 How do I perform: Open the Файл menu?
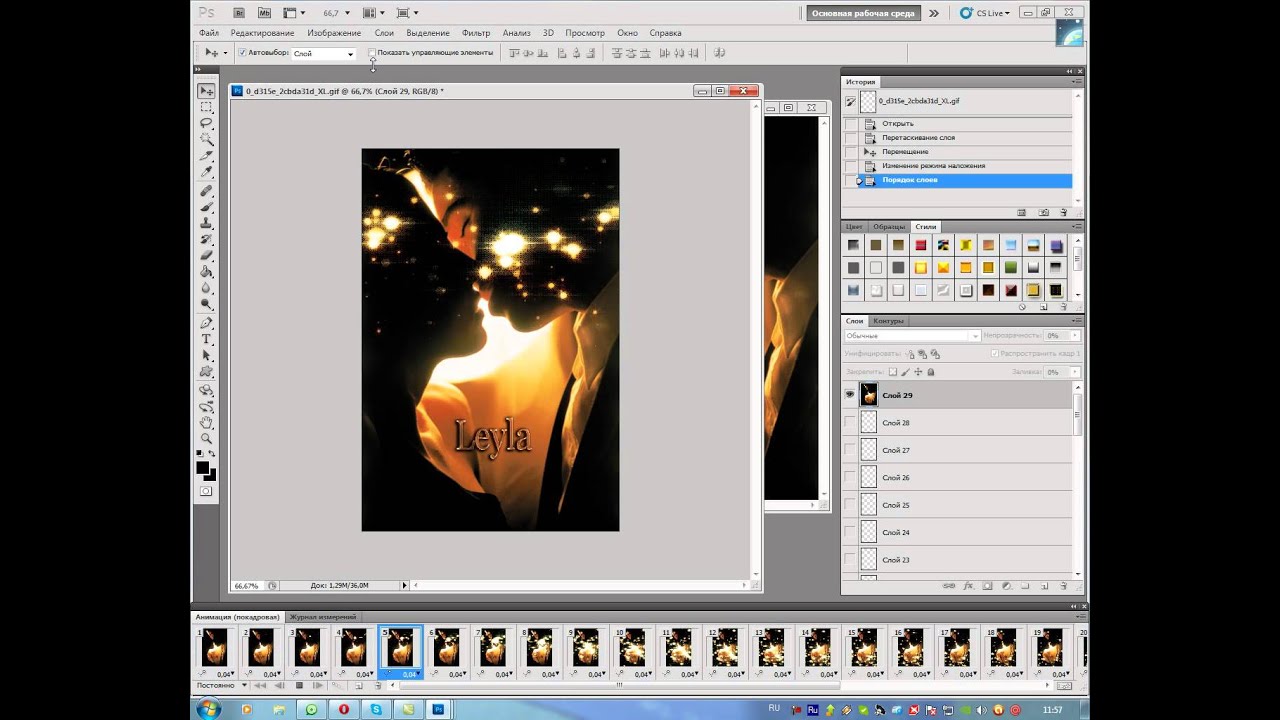click(x=208, y=33)
